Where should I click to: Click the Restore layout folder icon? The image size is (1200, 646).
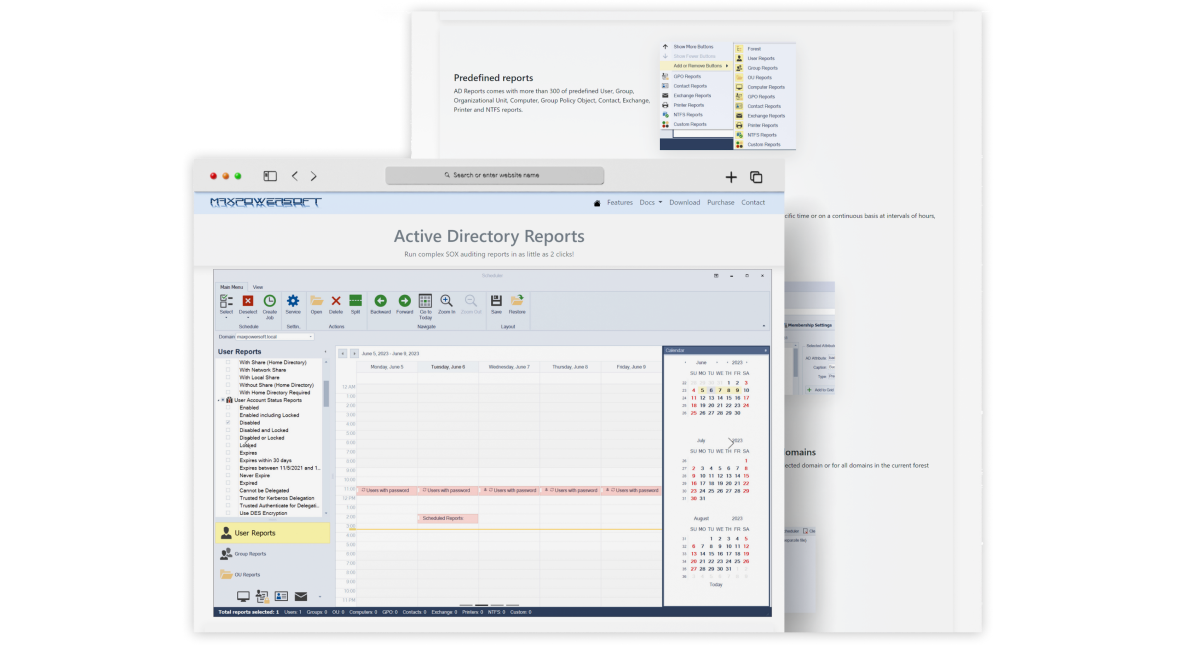click(x=517, y=301)
